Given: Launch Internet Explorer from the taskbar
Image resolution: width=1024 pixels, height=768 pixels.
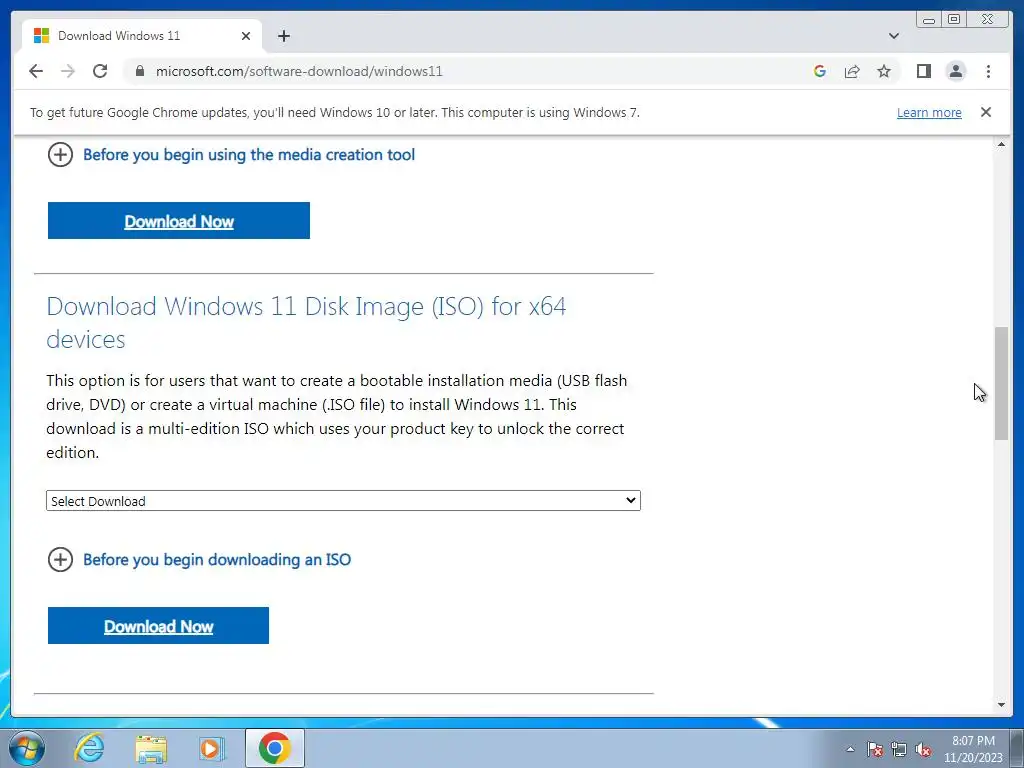Looking at the screenshot, I should click(x=89, y=748).
